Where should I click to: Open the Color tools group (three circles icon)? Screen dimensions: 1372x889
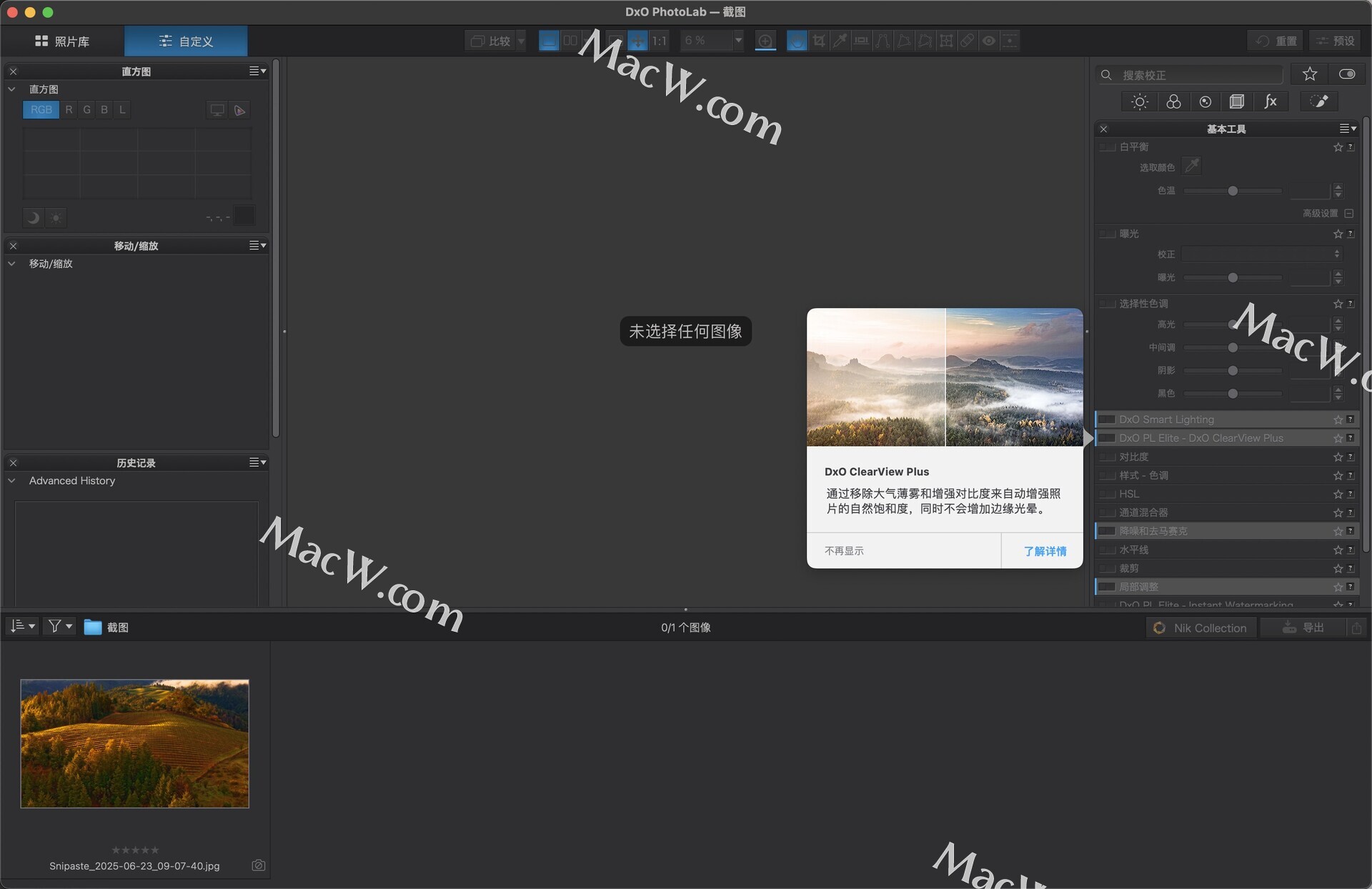tap(1173, 101)
